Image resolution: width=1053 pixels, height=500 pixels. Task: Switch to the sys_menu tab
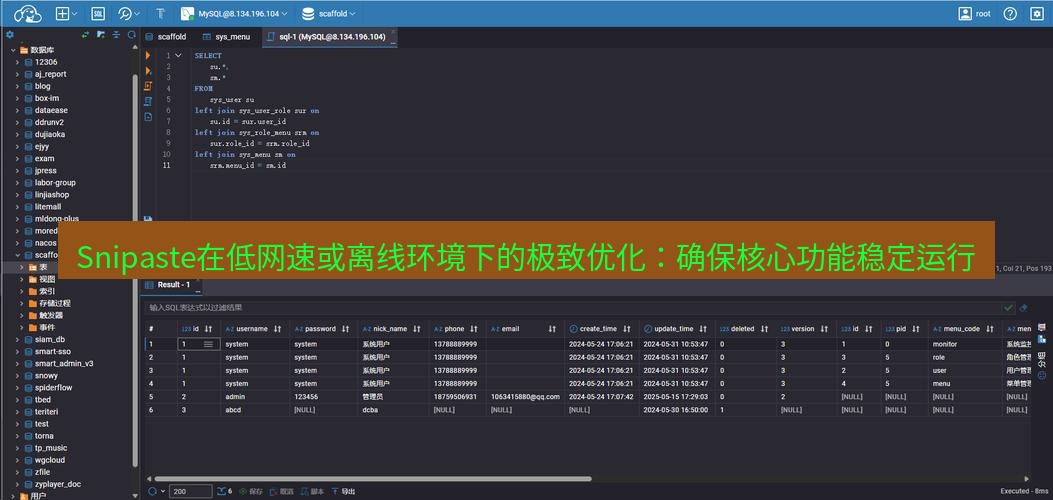[226, 37]
